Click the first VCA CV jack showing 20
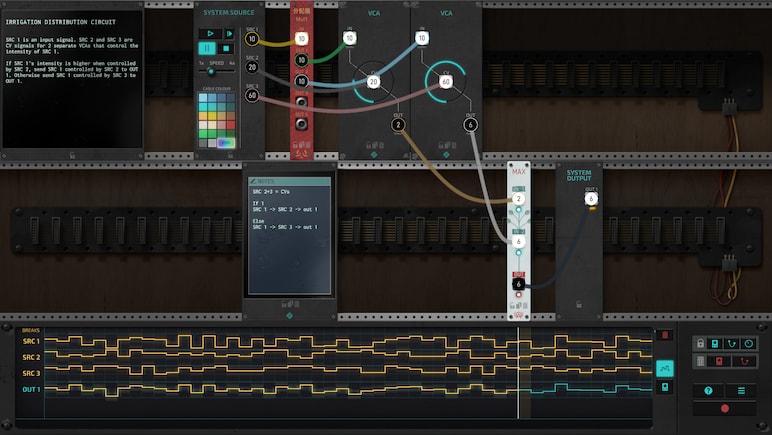This screenshot has height=435, width=772. (373, 82)
